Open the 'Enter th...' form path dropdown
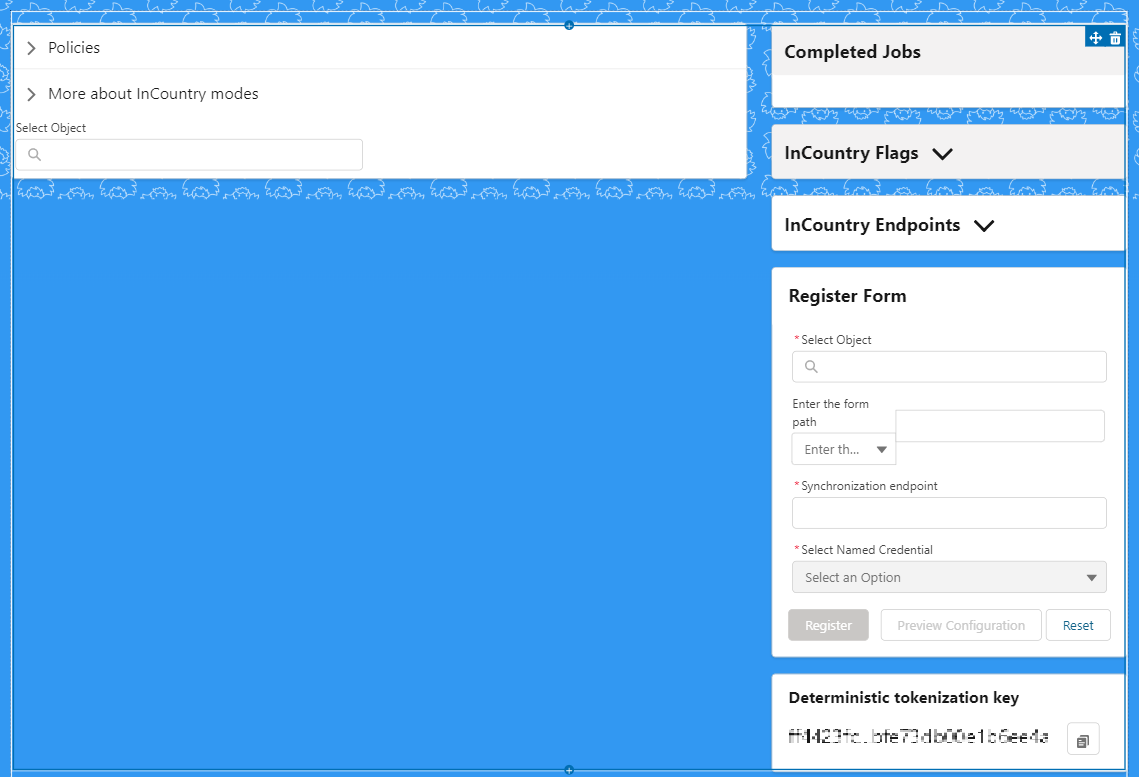The height and width of the screenshot is (777, 1139). pos(843,449)
